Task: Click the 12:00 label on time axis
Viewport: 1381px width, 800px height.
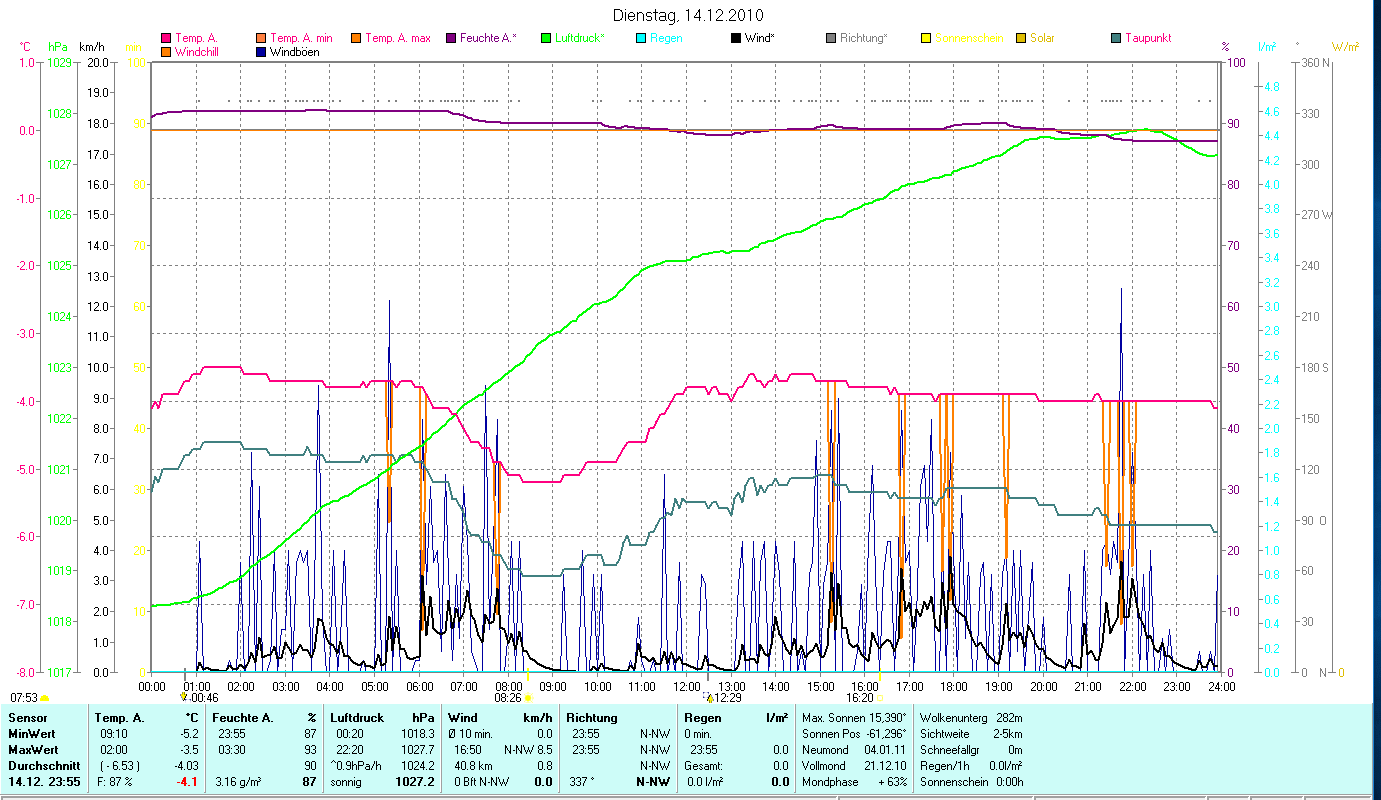Action: [x=687, y=686]
